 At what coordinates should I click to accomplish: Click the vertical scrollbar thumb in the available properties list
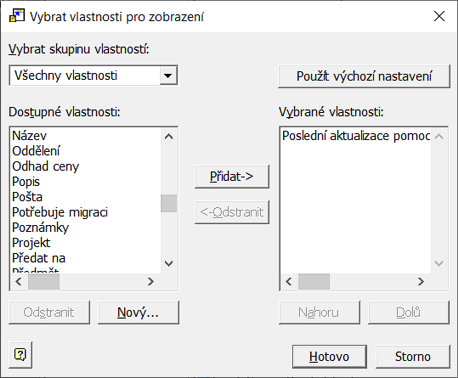[169, 203]
